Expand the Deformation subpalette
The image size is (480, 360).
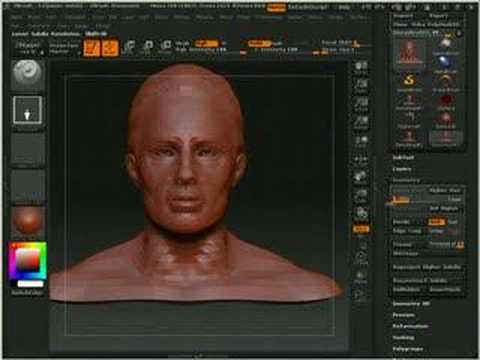coord(410,326)
